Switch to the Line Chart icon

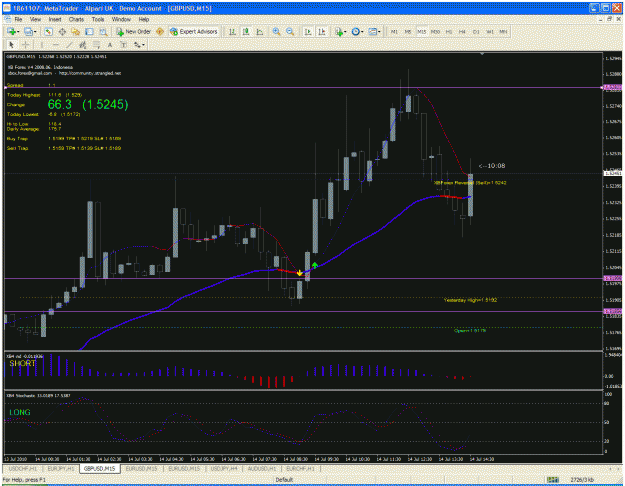pyautogui.click(x=259, y=31)
